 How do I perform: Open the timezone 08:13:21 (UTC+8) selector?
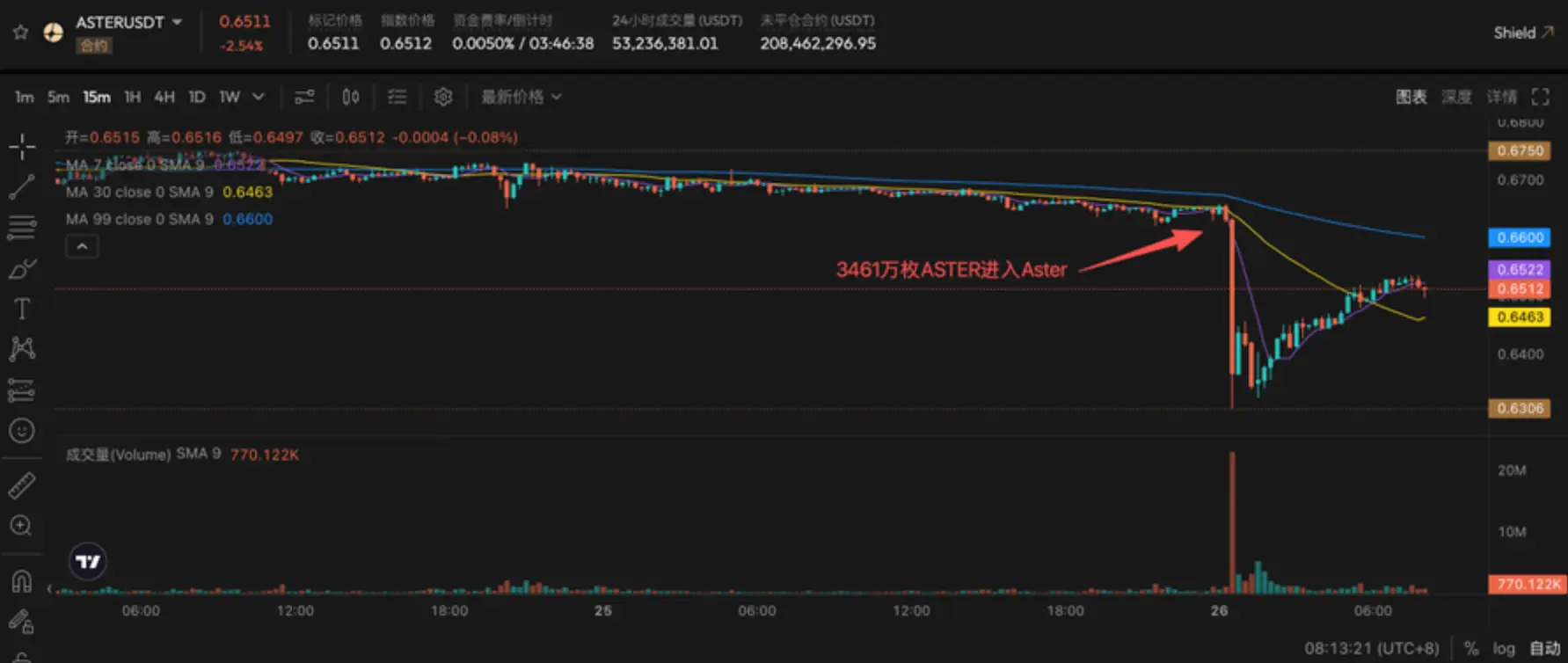[x=1372, y=648]
